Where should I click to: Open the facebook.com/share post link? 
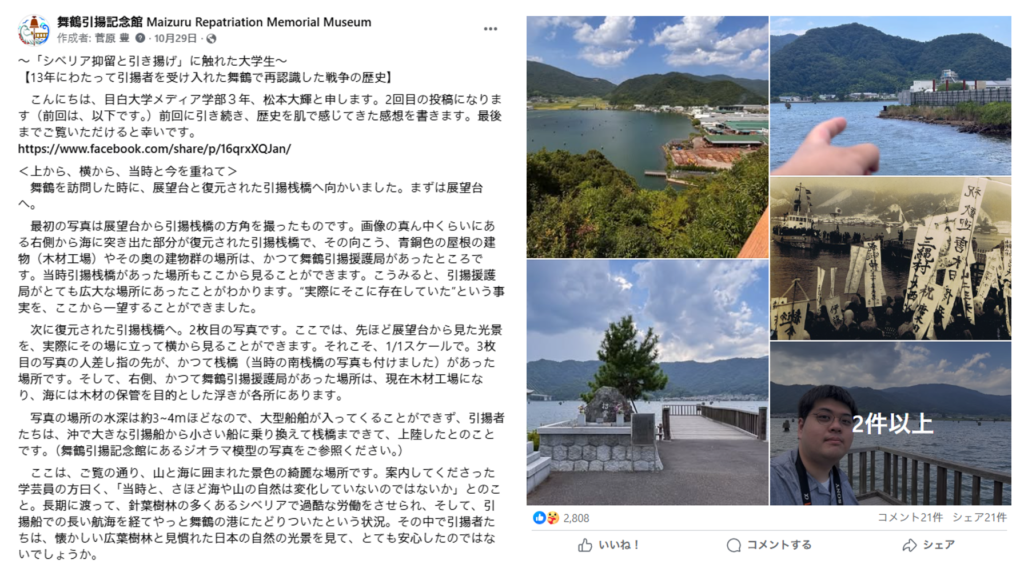(154, 149)
